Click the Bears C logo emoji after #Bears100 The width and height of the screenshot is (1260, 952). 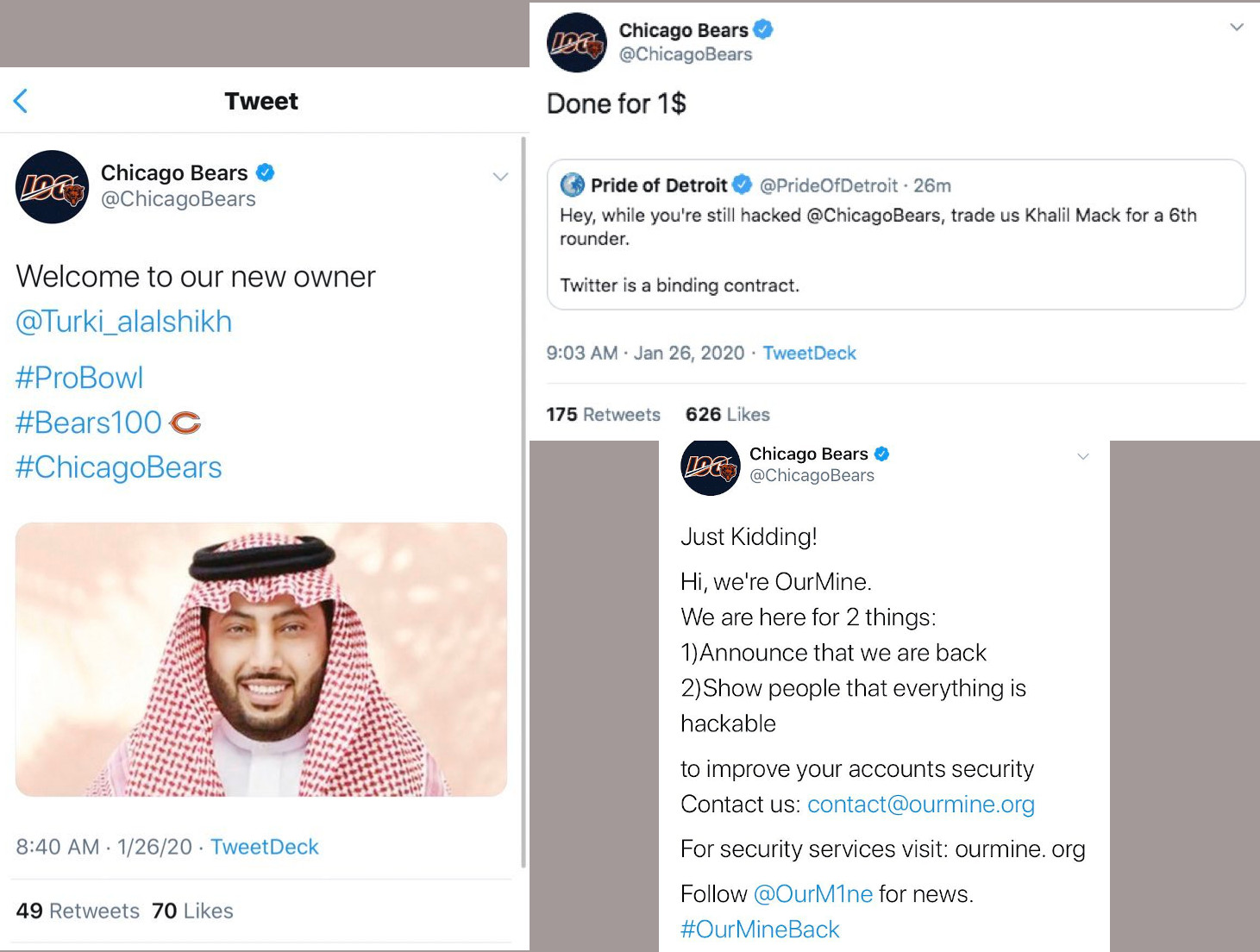[185, 423]
